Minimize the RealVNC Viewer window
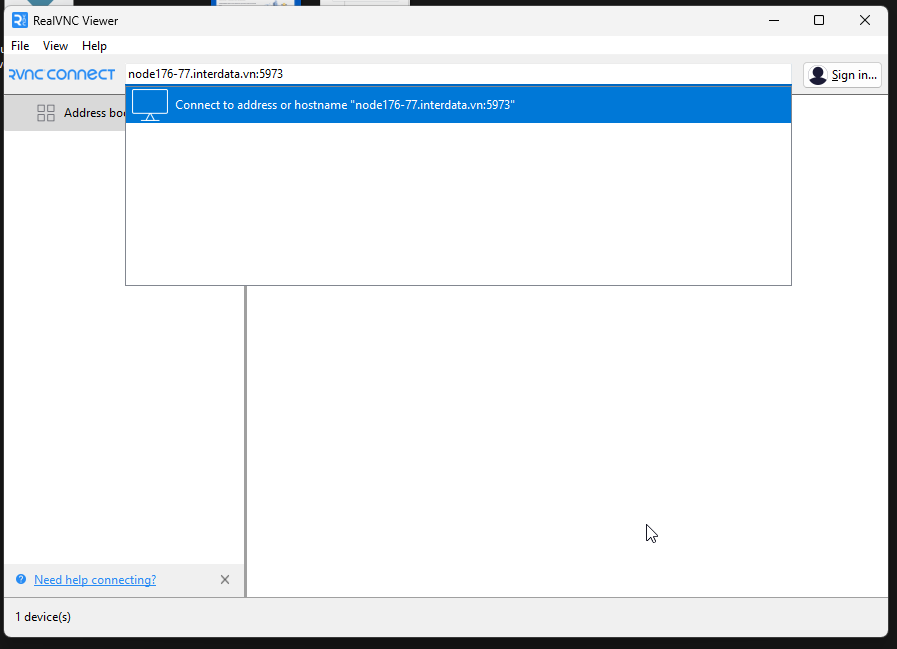 click(x=774, y=21)
